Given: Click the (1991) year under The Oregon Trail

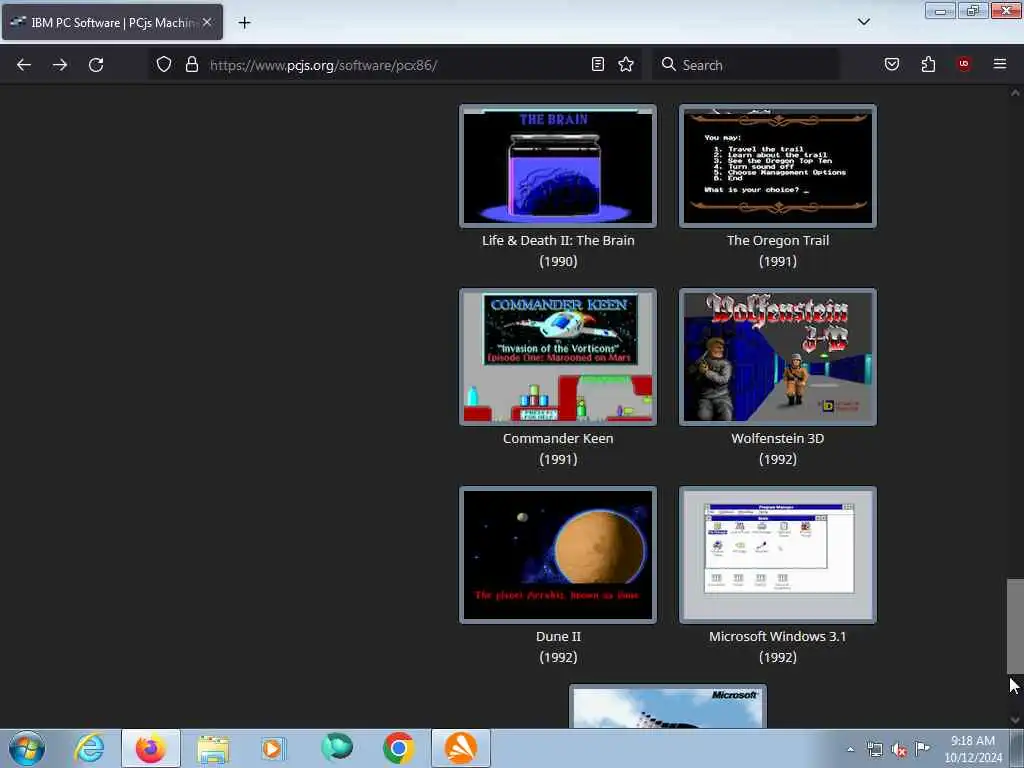Looking at the screenshot, I should click(x=778, y=261).
